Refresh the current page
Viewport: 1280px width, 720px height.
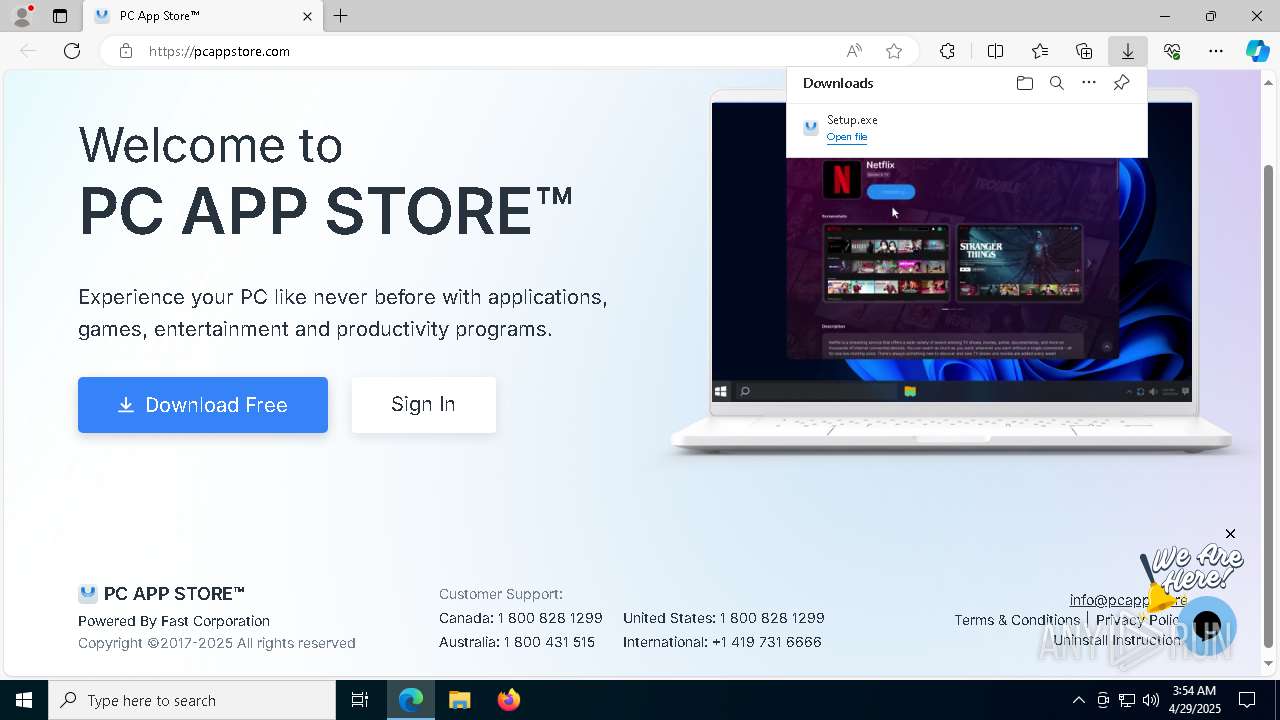click(72, 51)
